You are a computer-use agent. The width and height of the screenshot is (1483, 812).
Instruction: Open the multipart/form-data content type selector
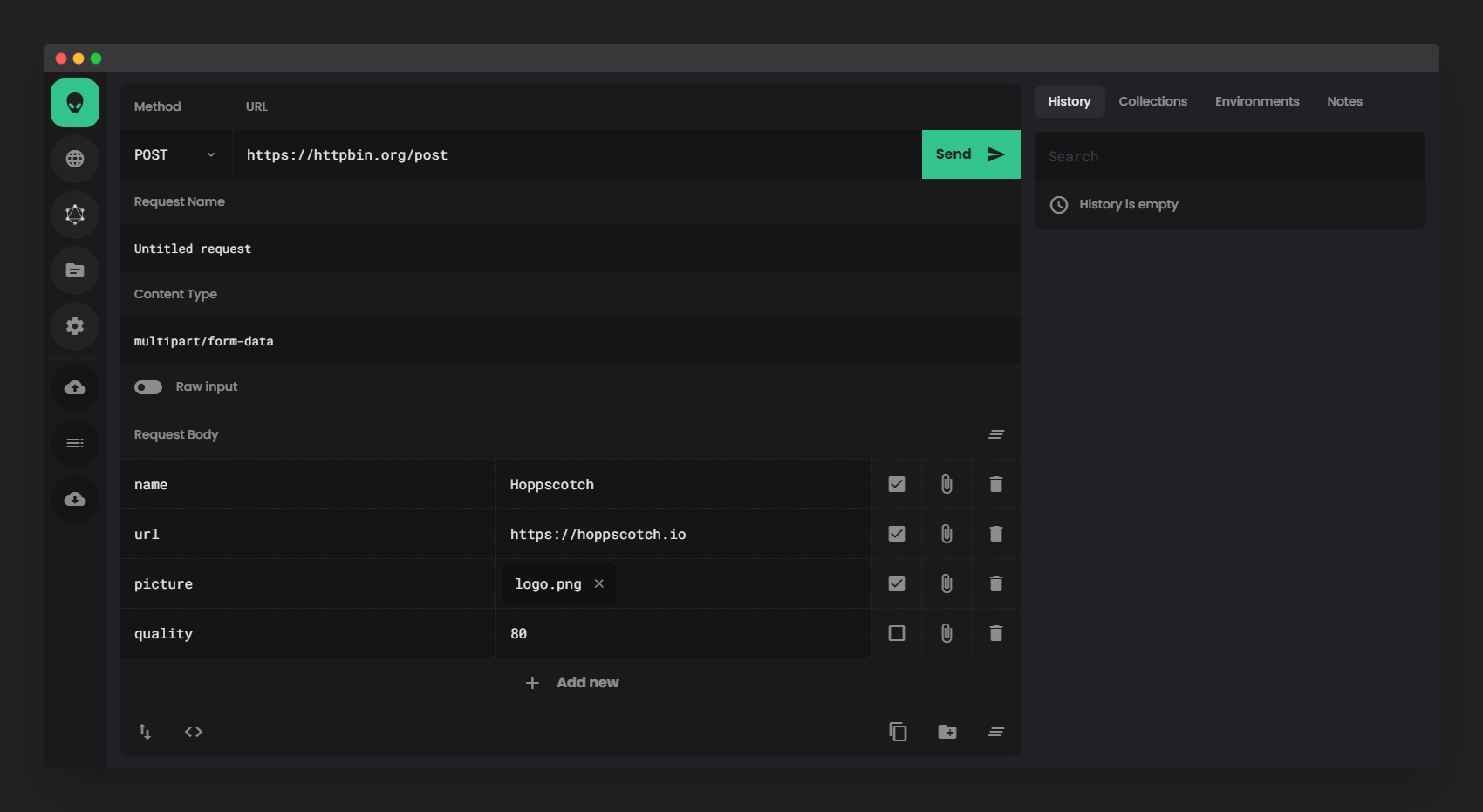(x=571, y=341)
